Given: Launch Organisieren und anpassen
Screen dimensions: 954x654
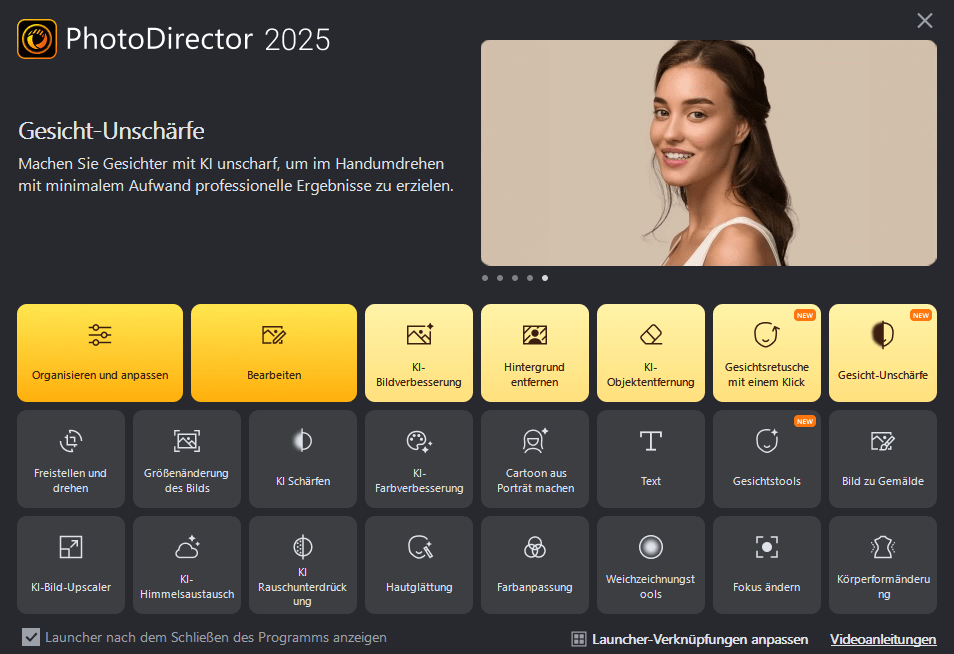Looking at the screenshot, I should tap(99, 352).
